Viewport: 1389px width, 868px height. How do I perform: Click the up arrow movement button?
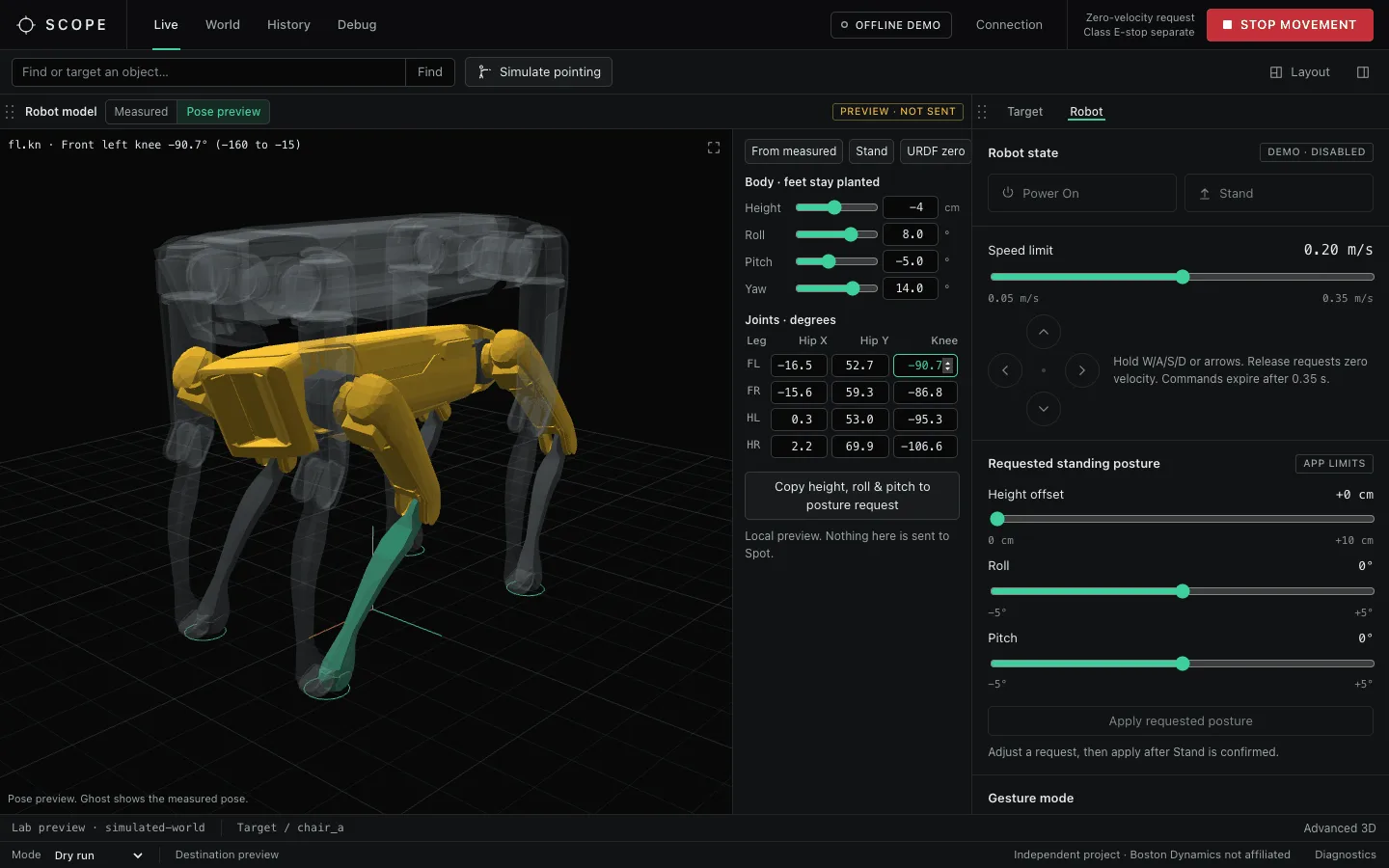pyautogui.click(x=1044, y=333)
